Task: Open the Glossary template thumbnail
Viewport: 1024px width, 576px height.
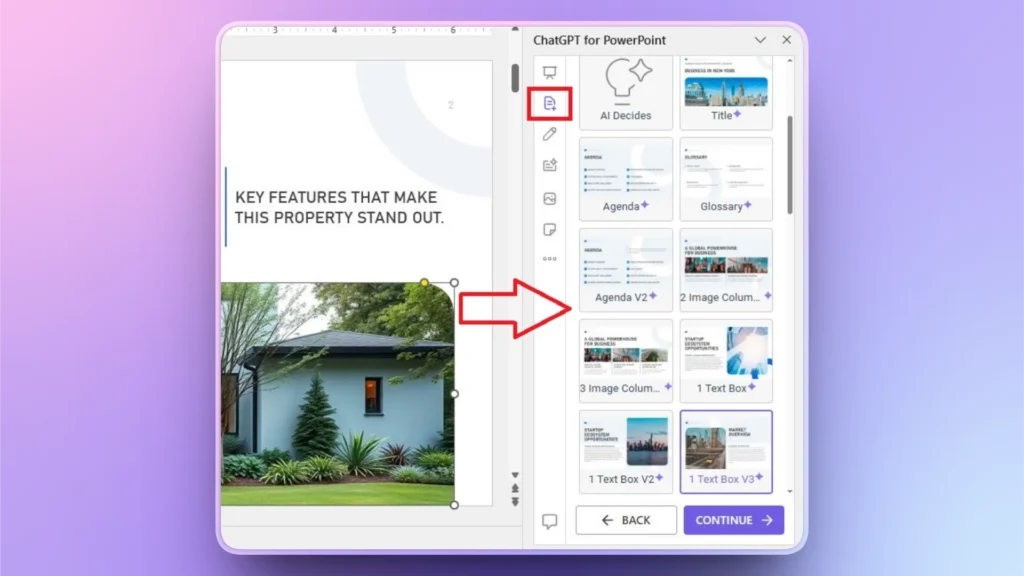Action: coord(727,178)
